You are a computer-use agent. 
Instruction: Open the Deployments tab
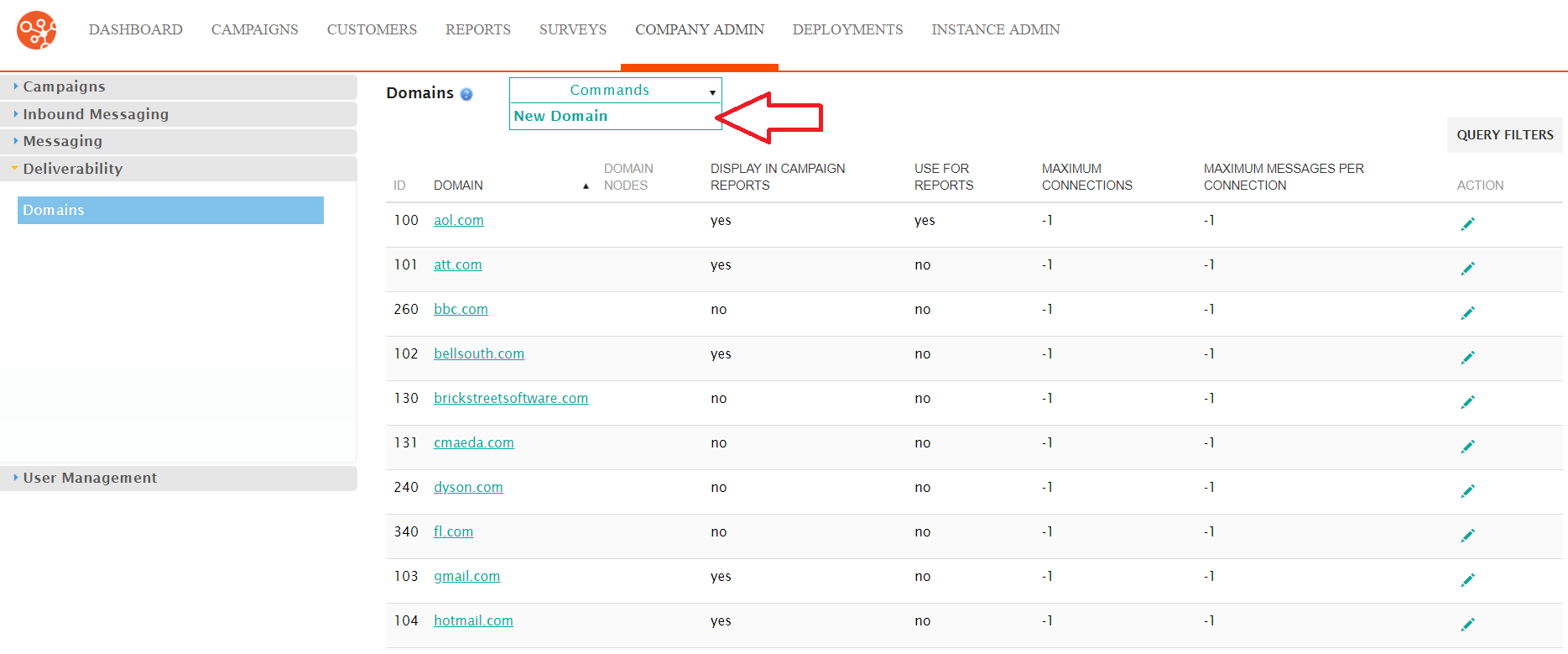pos(847,29)
